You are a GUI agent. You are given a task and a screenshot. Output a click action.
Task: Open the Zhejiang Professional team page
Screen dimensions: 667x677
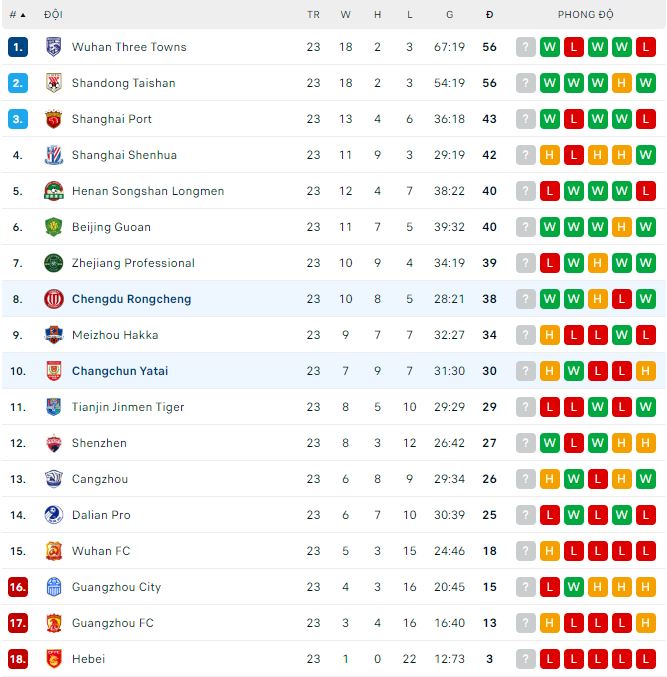[133, 263]
